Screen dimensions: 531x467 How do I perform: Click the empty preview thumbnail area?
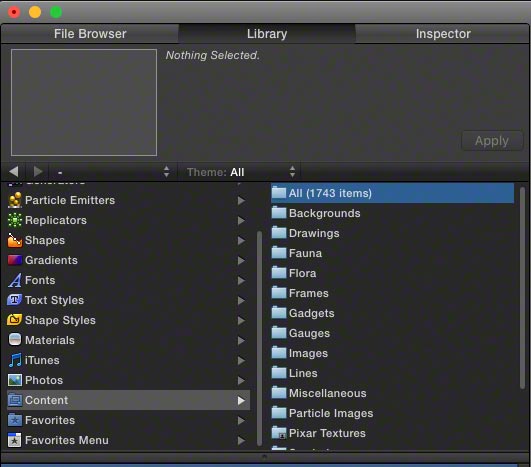click(84, 102)
